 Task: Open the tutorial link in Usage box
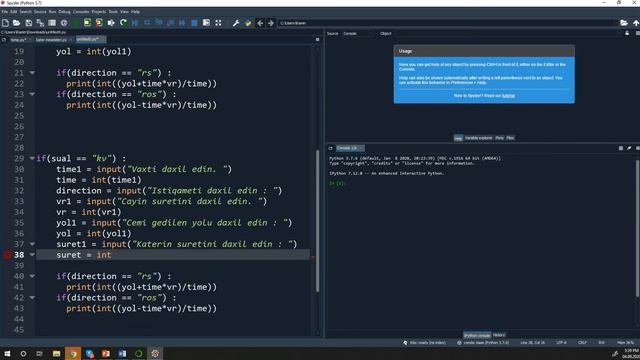(508, 96)
